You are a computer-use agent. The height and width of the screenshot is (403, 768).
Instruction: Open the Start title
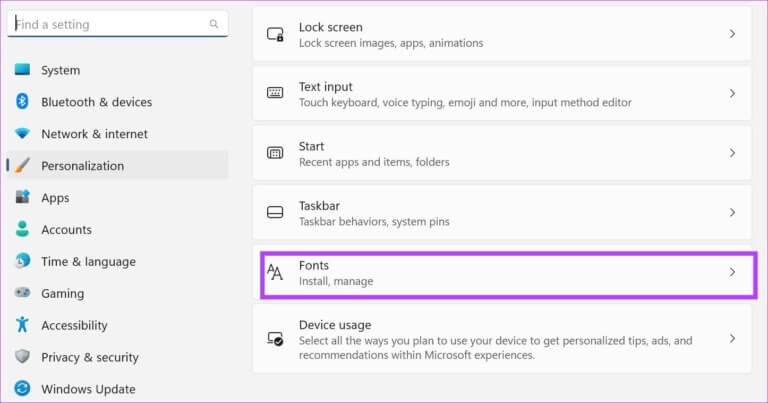312,146
